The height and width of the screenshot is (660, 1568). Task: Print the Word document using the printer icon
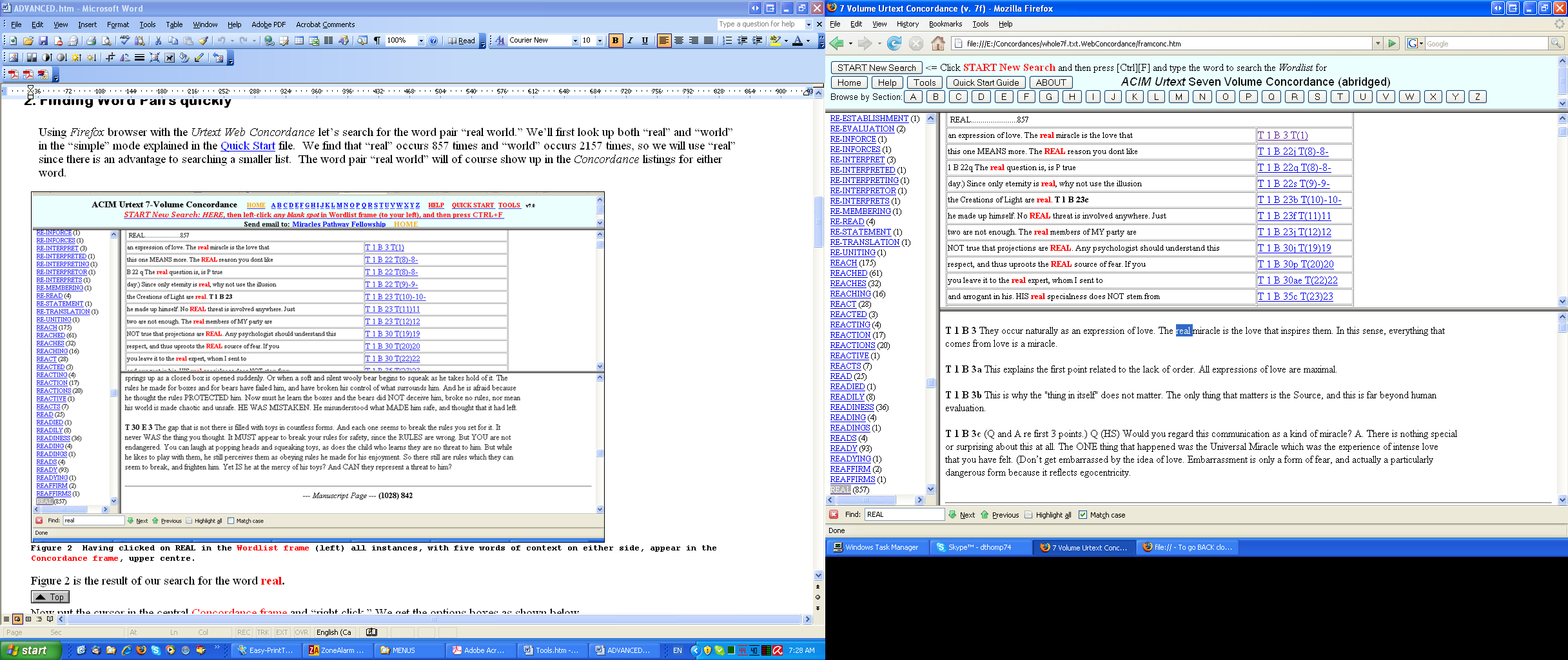coord(91,41)
